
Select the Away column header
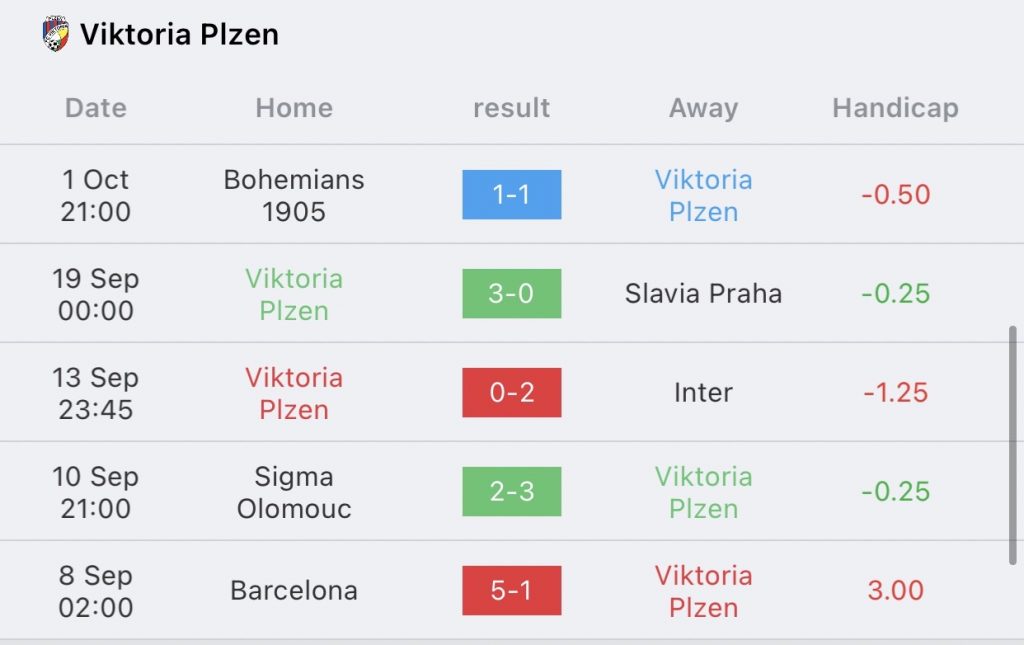click(x=703, y=108)
